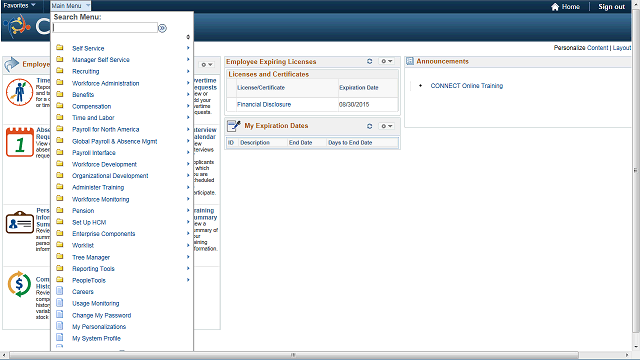The image size is (640, 360).
Task: Click the Tree Manager folder icon
Action: tap(60, 257)
